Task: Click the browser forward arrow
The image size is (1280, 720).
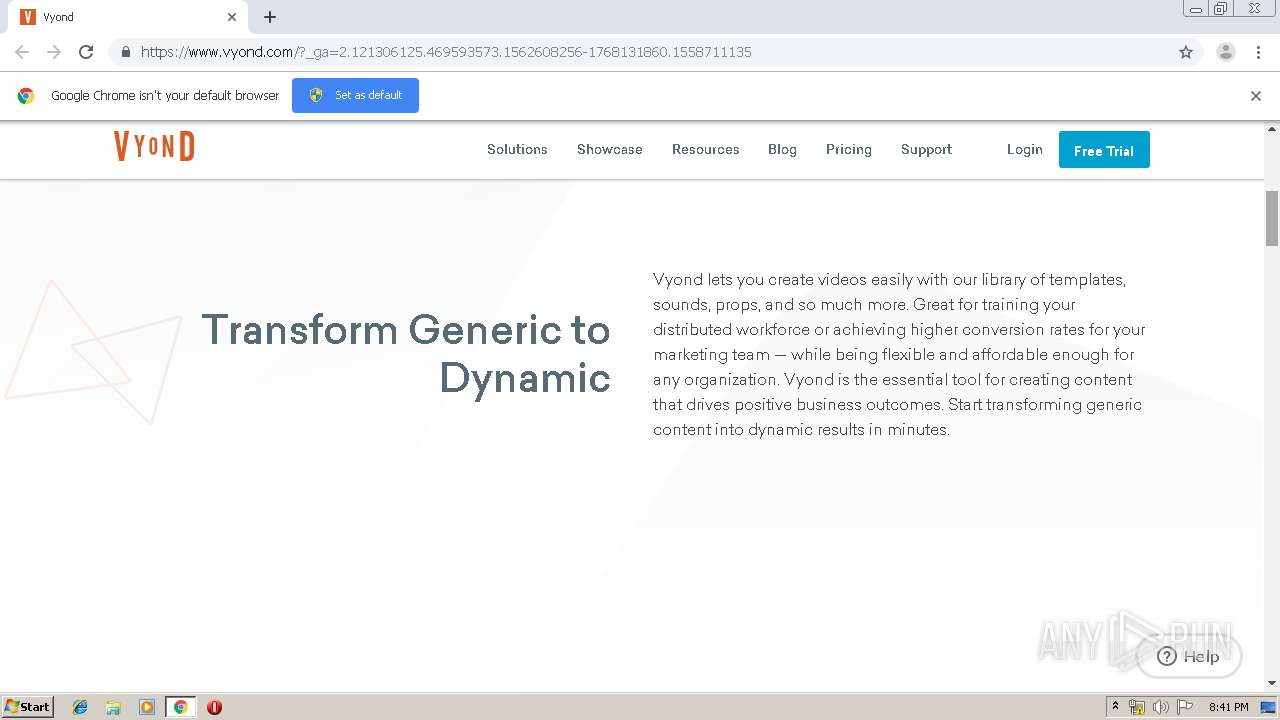Action: (x=54, y=52)
